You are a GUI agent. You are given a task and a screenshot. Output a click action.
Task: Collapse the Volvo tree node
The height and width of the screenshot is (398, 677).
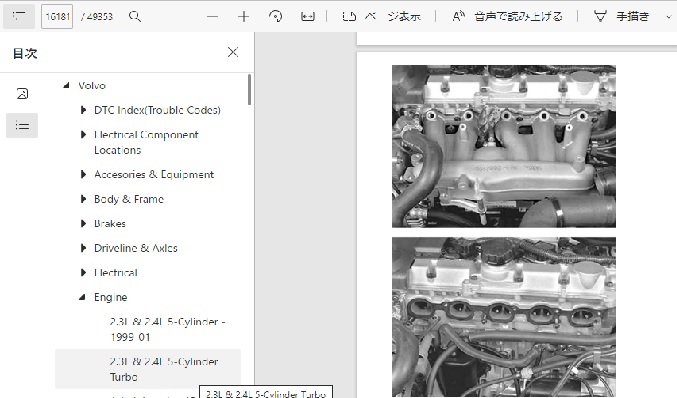[x=66, y=85]
